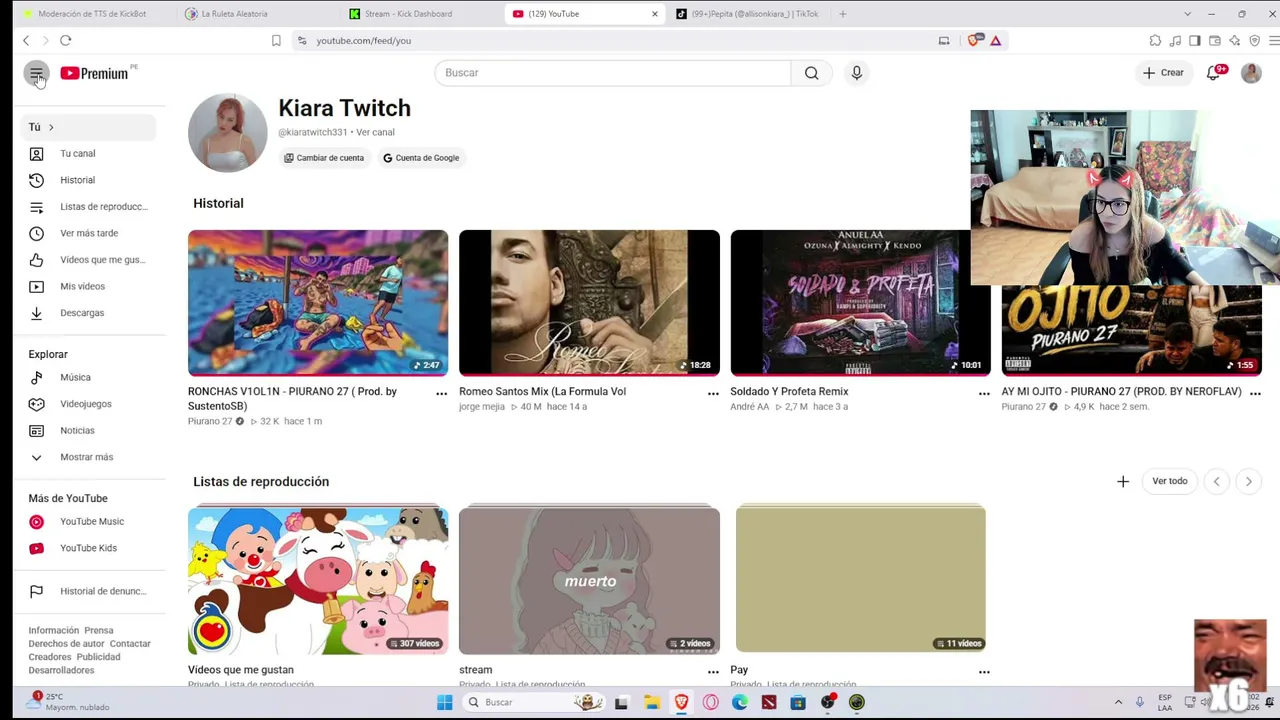Open the account avatar menu

[x=1251, y=73]
